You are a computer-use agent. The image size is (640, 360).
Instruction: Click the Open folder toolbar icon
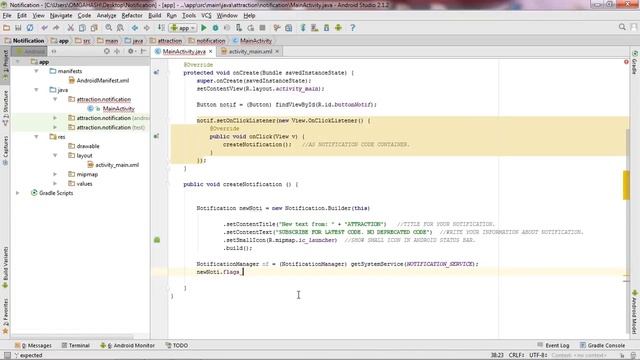pyautogui.click(x=7, y=28)
